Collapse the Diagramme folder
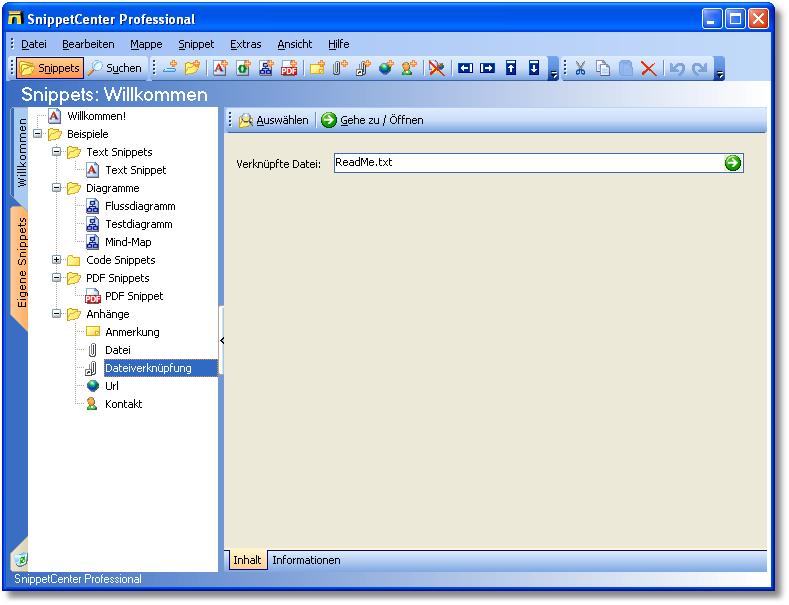 56,188
